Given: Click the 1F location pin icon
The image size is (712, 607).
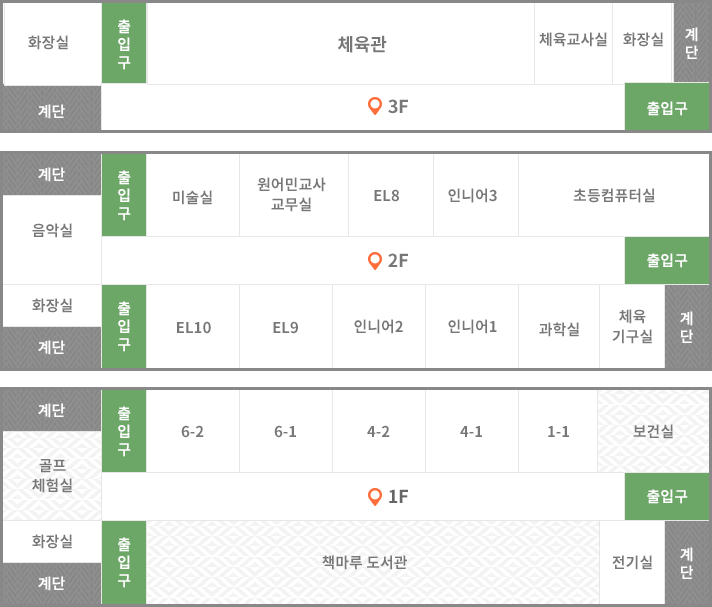Looking at the screenshot, I should coord(375,497).
